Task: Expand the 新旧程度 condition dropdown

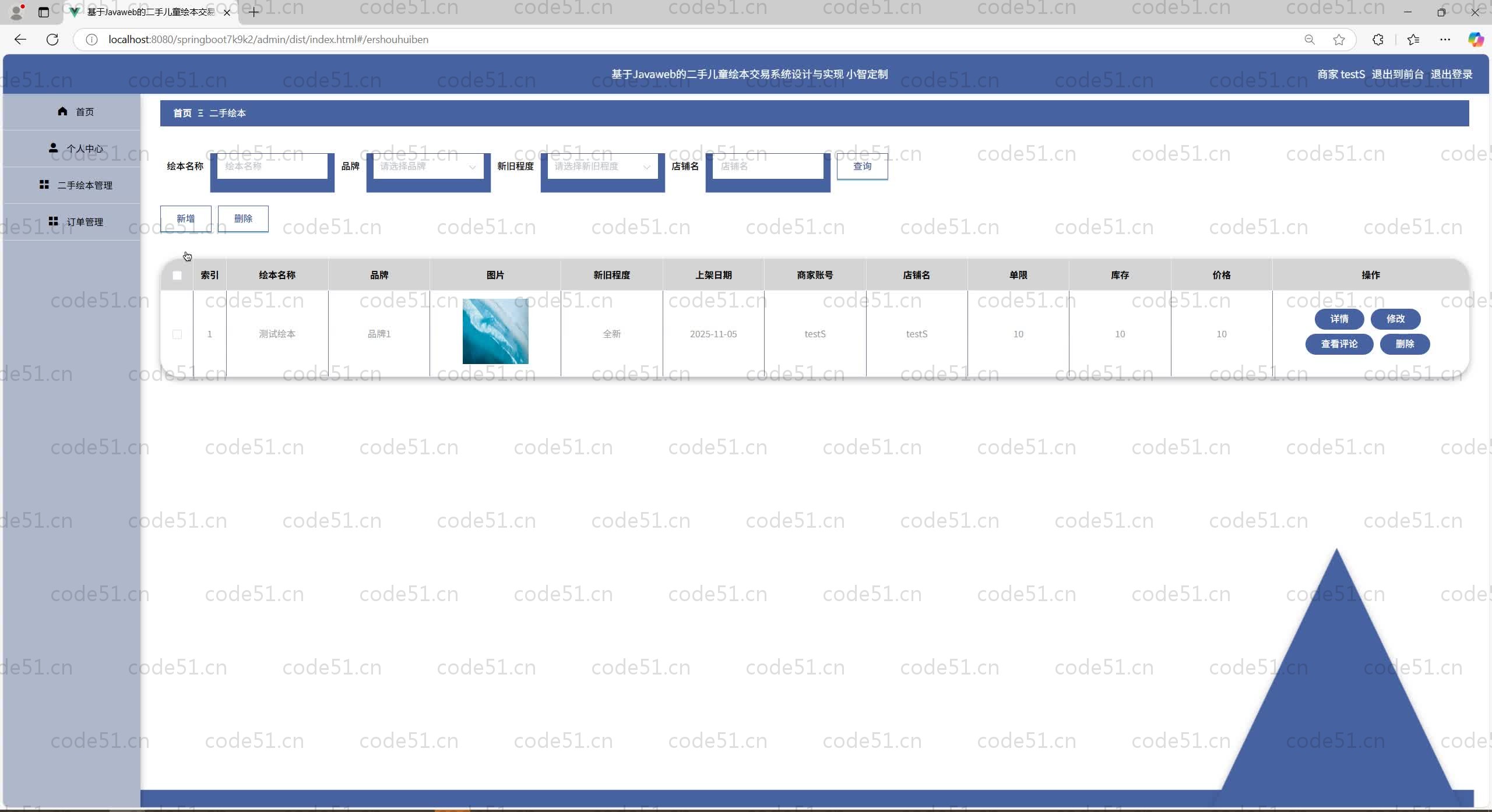Action: [602, 167]
